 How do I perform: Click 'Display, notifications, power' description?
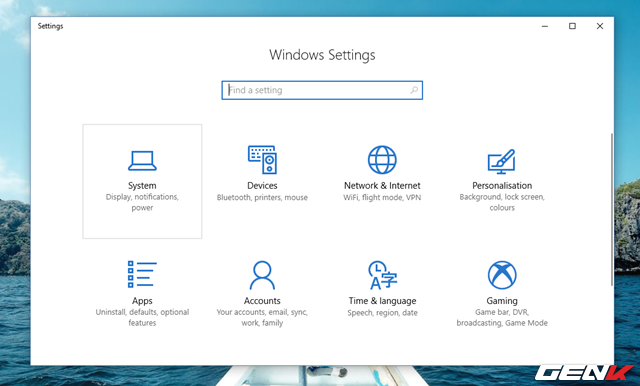pyautogui.click(x=142, y=202)
